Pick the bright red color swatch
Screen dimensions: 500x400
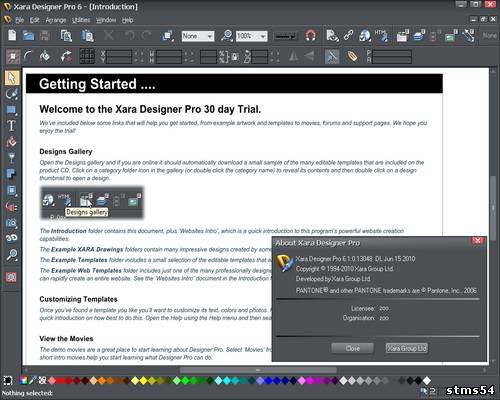(x=60, y=380)
